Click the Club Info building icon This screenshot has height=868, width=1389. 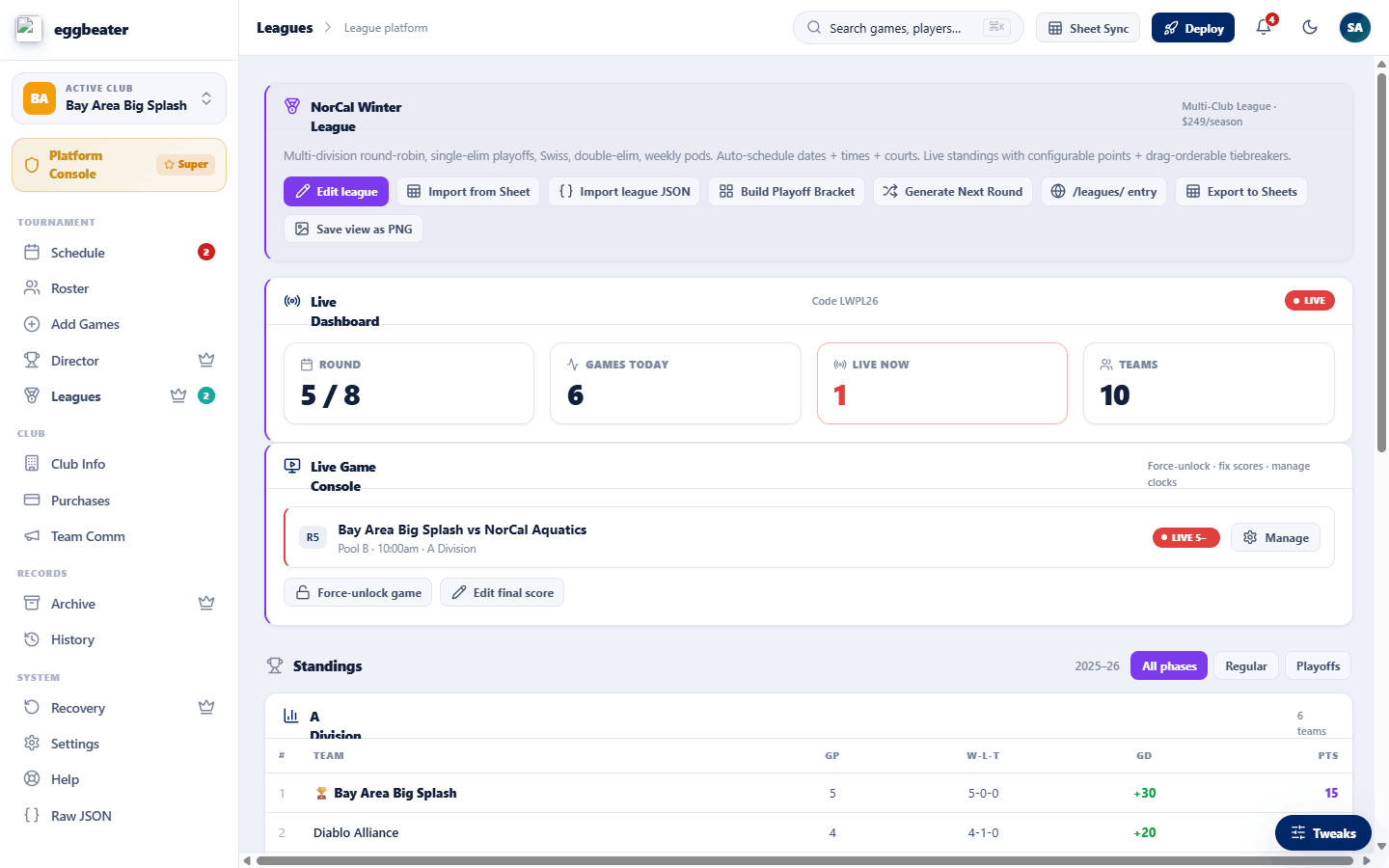pos(32,464)
